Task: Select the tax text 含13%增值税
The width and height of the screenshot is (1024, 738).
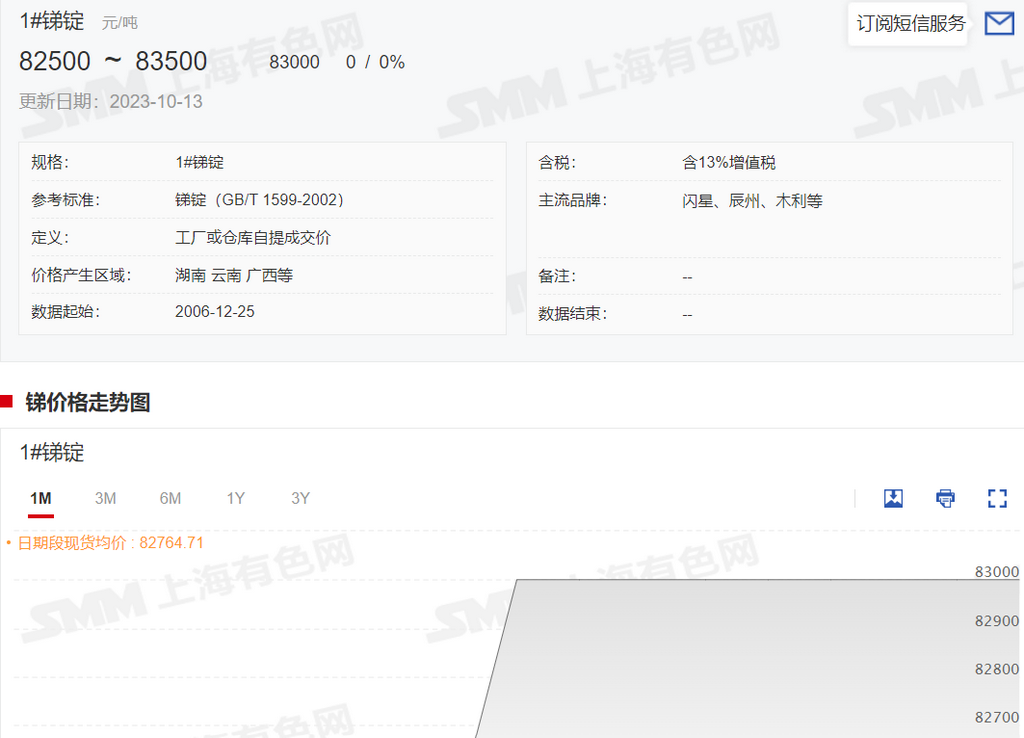Action: [729, 163]
